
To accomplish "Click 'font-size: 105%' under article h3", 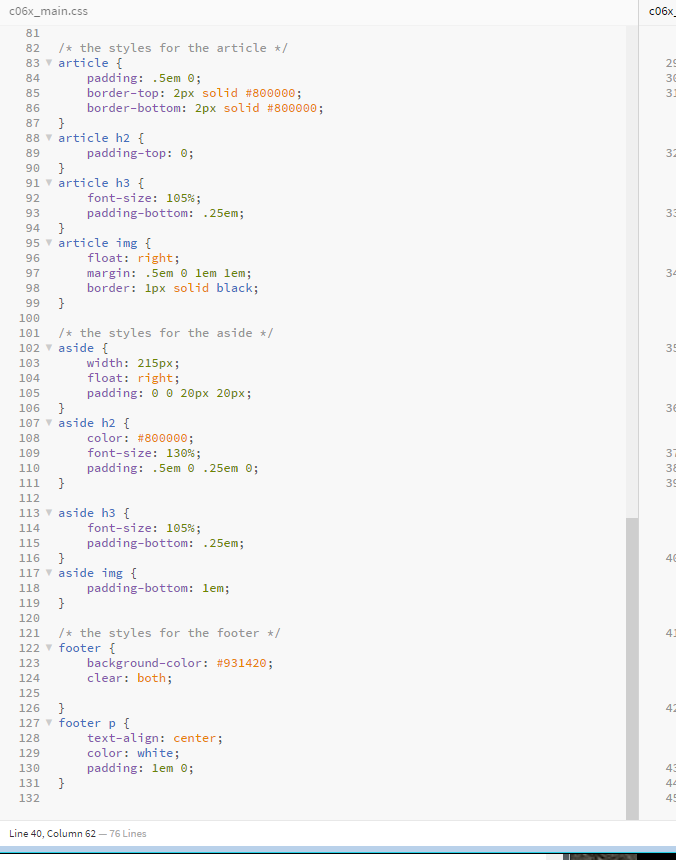I will point(144,198).
